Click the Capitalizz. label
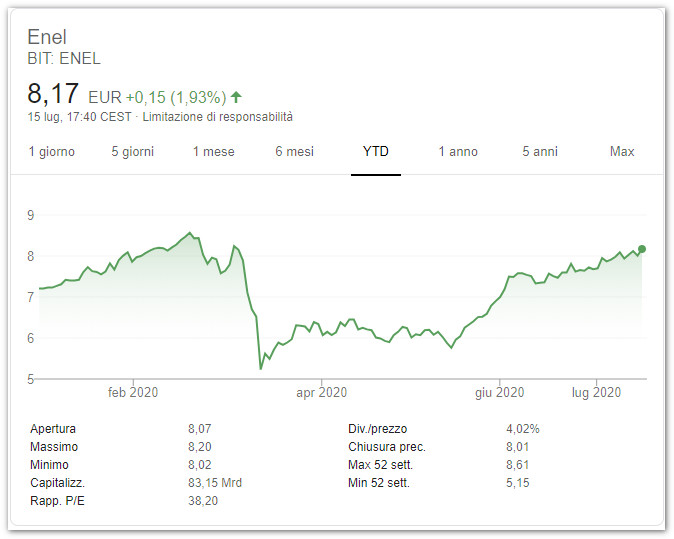674x539 pixels. pyautogui.click(x=58, y=483)
